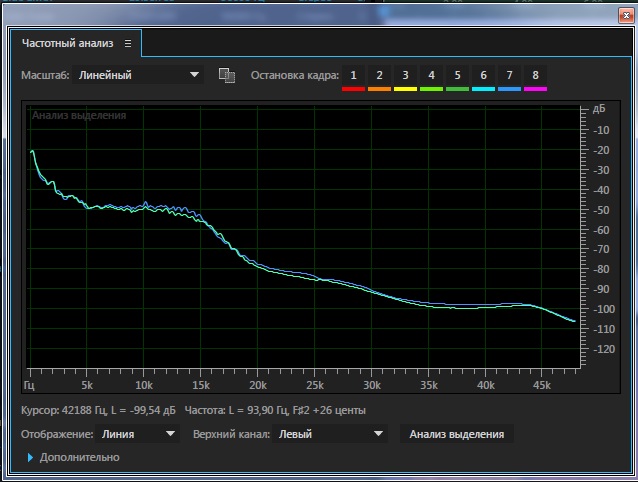Toggle hold frame button 1
Viewport: 638px width, 482px height.
353,76
